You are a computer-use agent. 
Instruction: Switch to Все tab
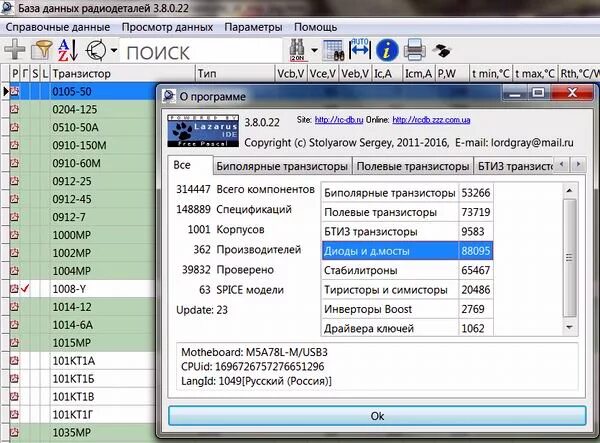click(190, 165)
